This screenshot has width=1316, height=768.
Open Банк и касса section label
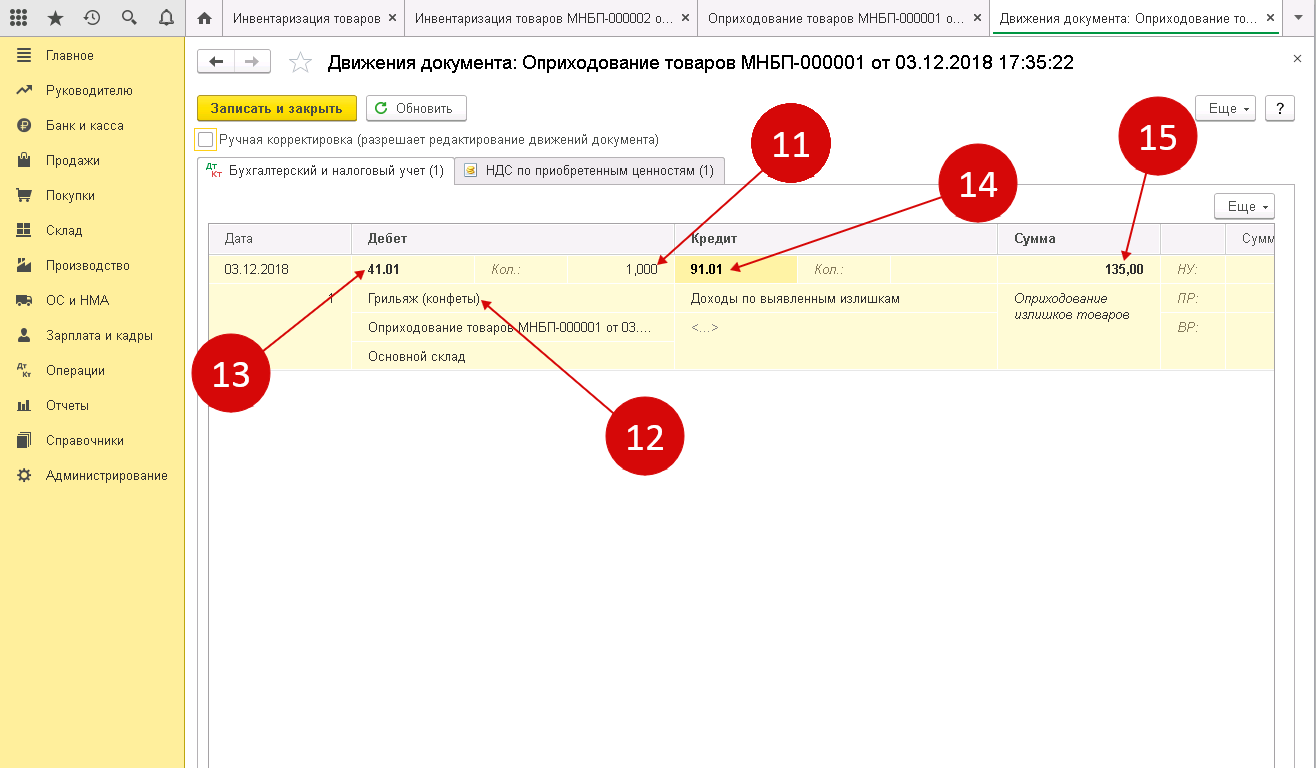pos(85,126)
